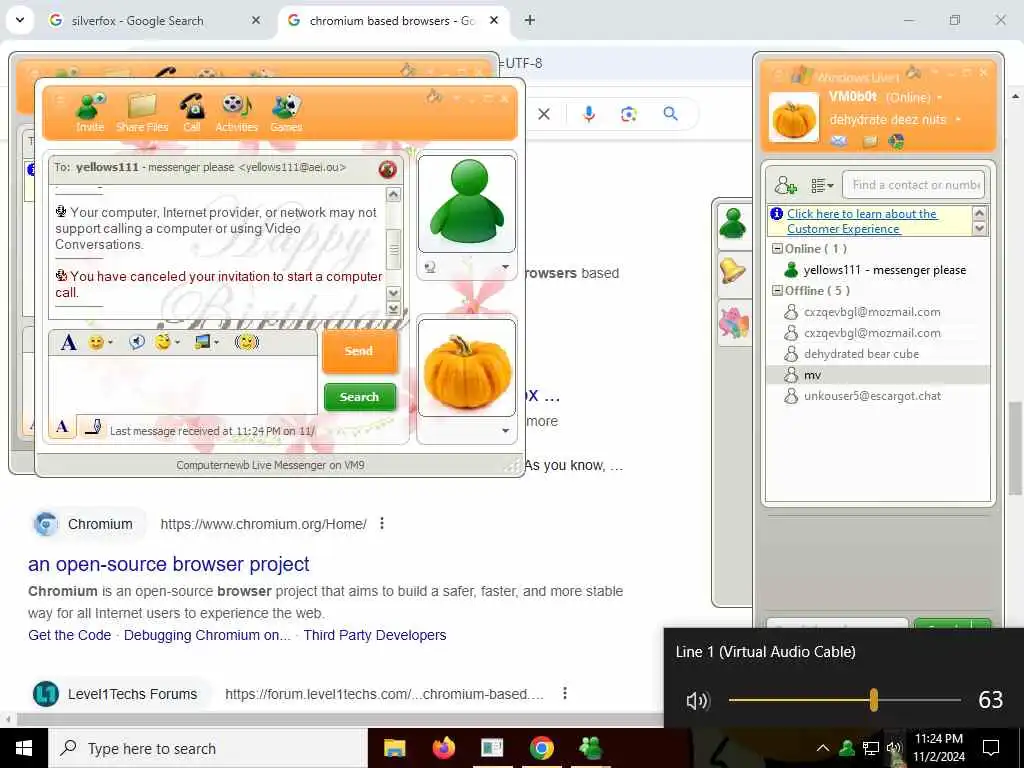Clear the Google search box X
1024x768 pixels.
click(544, 114)
